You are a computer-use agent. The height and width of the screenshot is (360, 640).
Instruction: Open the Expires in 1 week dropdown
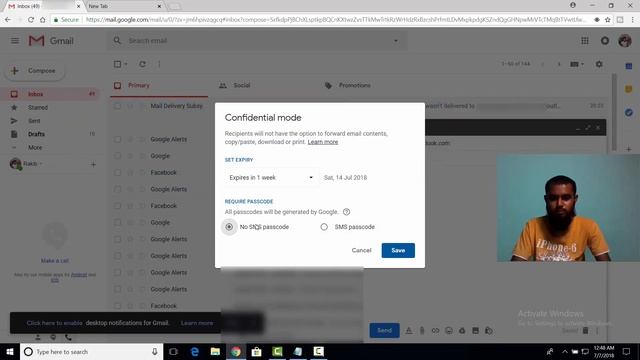coord(271,178)
